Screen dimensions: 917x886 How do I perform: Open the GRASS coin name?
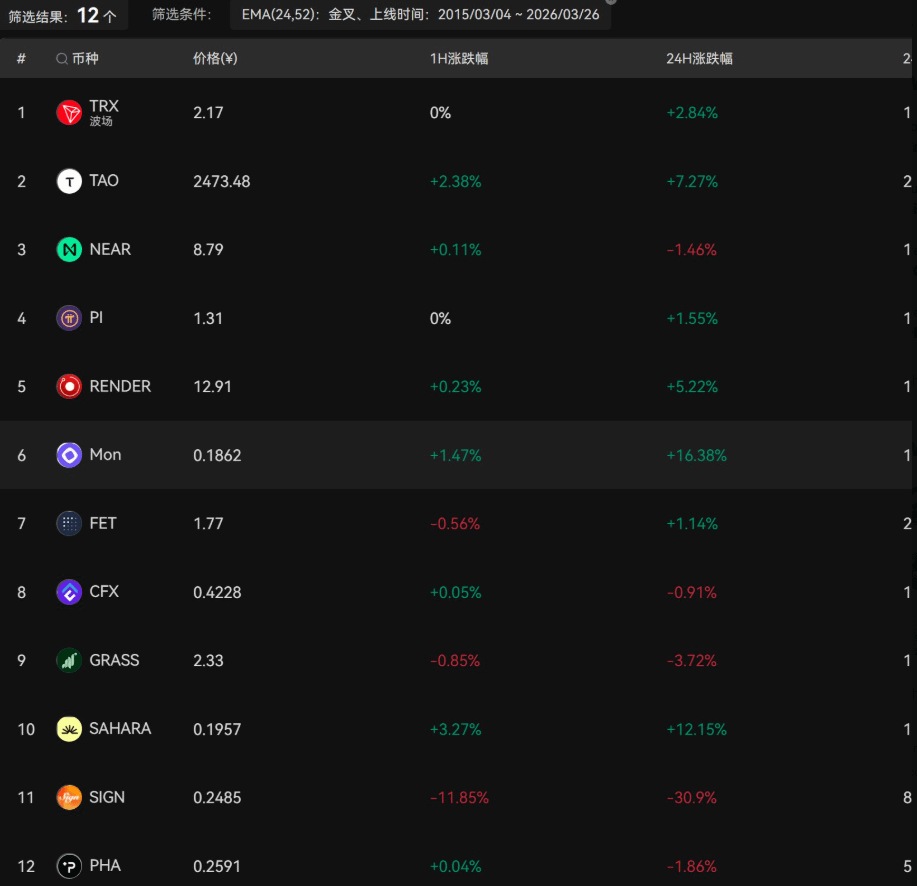[x=114, y=660]
